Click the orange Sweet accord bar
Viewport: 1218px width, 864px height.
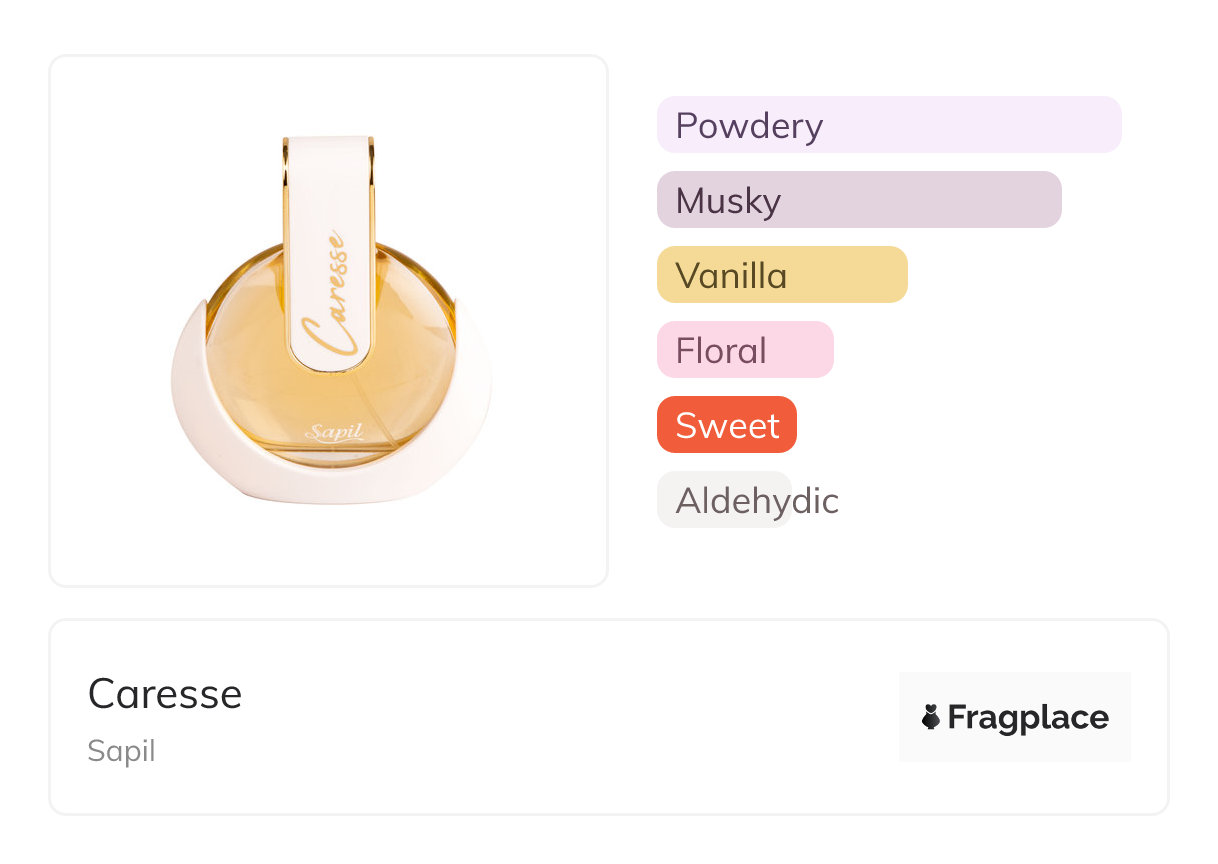pos(726,425)
